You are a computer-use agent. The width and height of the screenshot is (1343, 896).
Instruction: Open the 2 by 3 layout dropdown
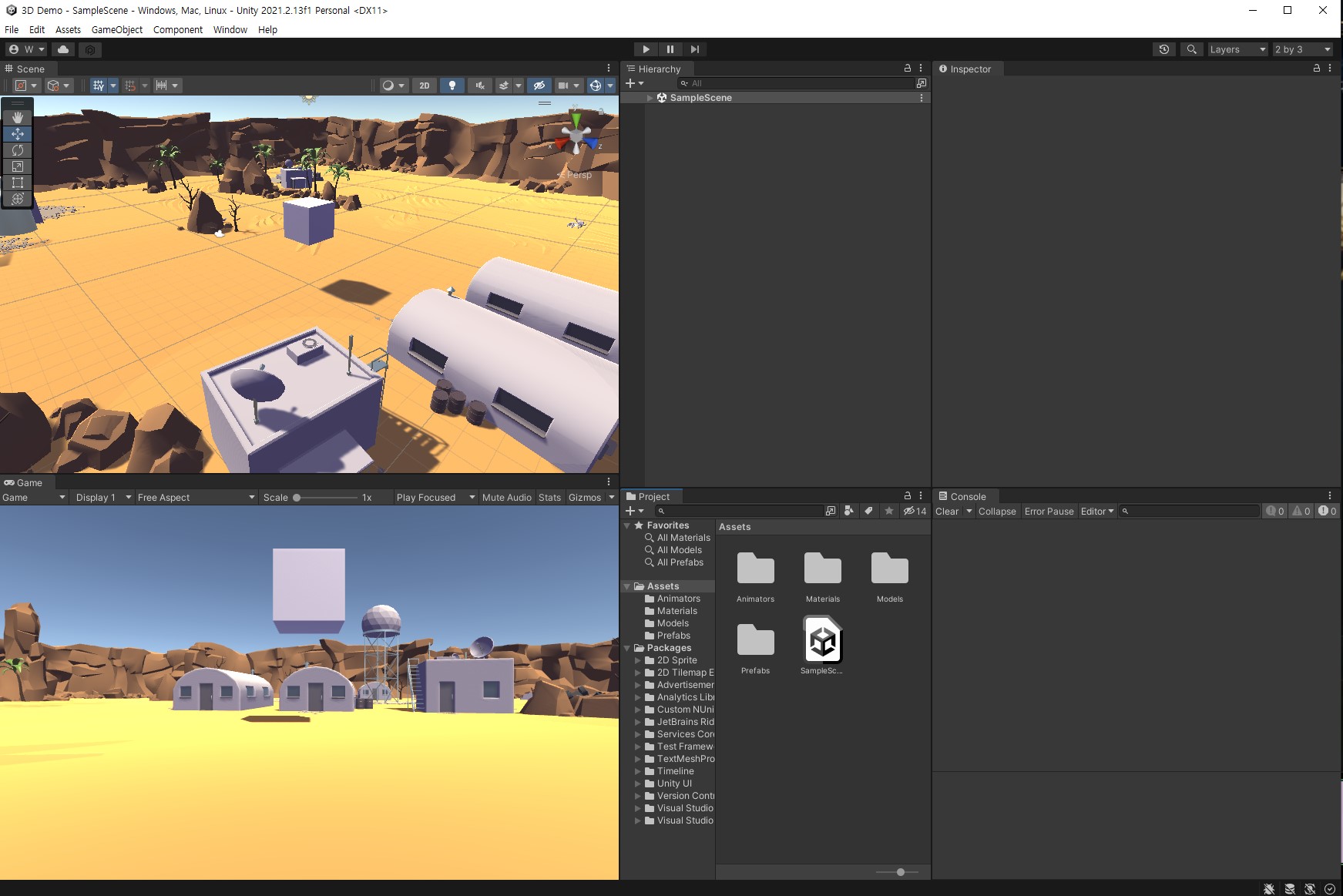point(1302,49)
